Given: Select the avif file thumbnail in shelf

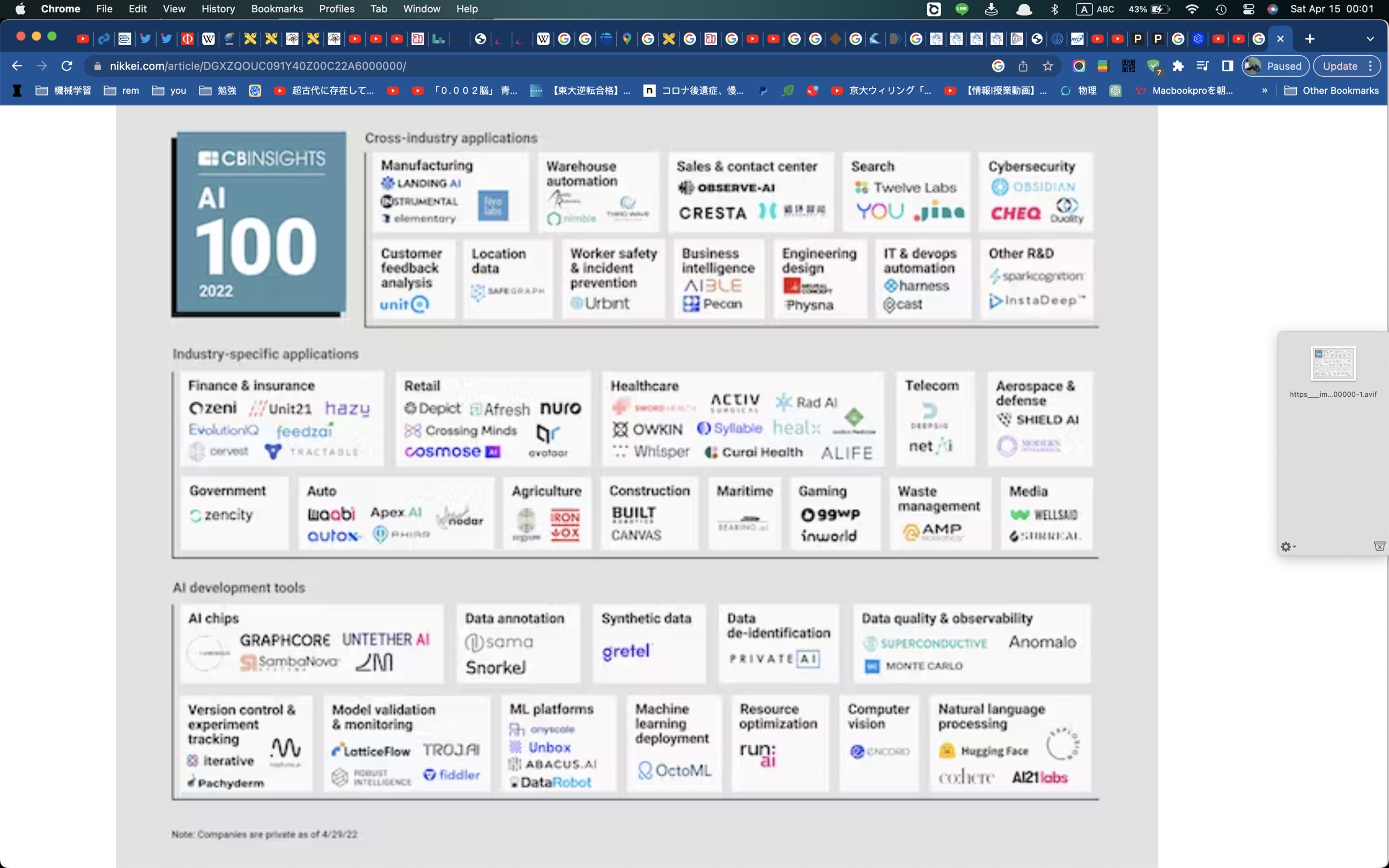Looking at the screenshot, I should click(x=1333, y=363).
